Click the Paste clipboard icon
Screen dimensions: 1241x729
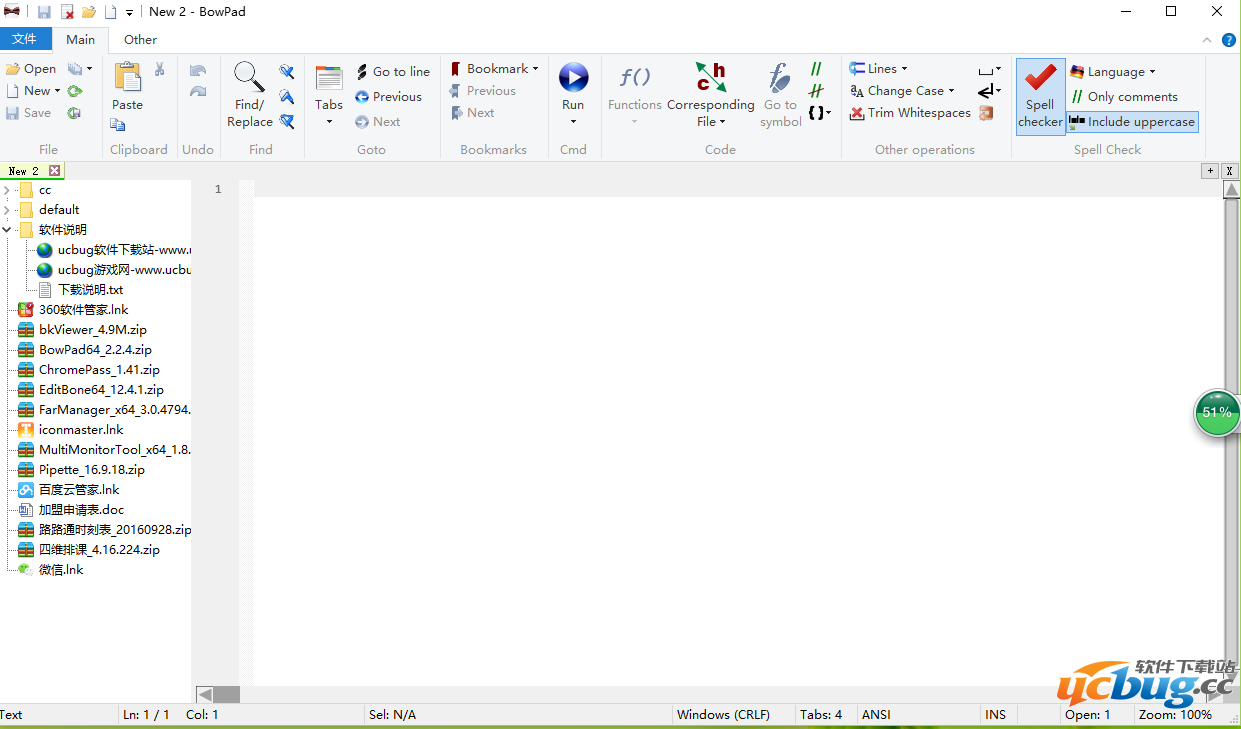click(x=127, y=78)
